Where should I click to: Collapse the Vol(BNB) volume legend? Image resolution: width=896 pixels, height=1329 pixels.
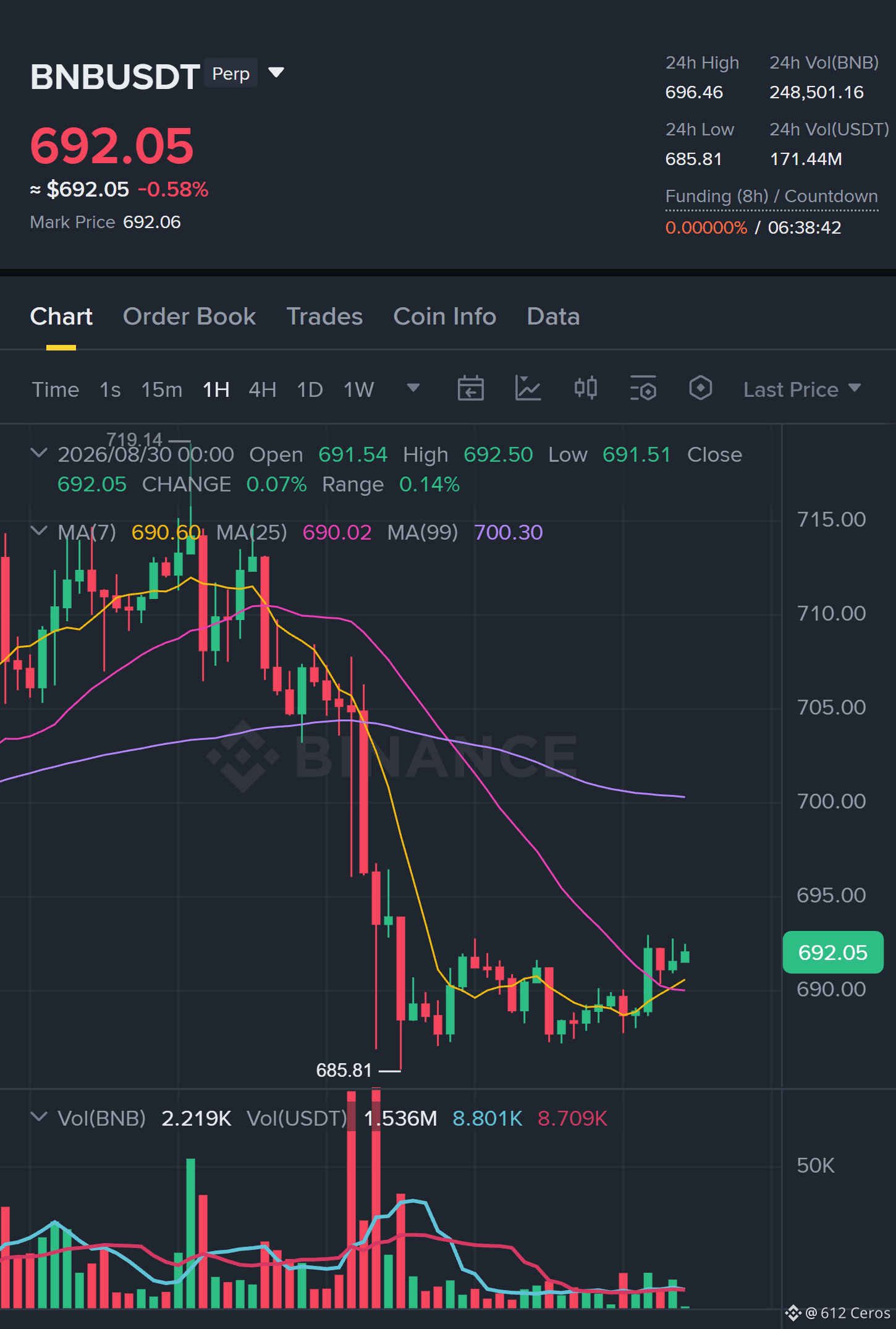click(39, 1117)
